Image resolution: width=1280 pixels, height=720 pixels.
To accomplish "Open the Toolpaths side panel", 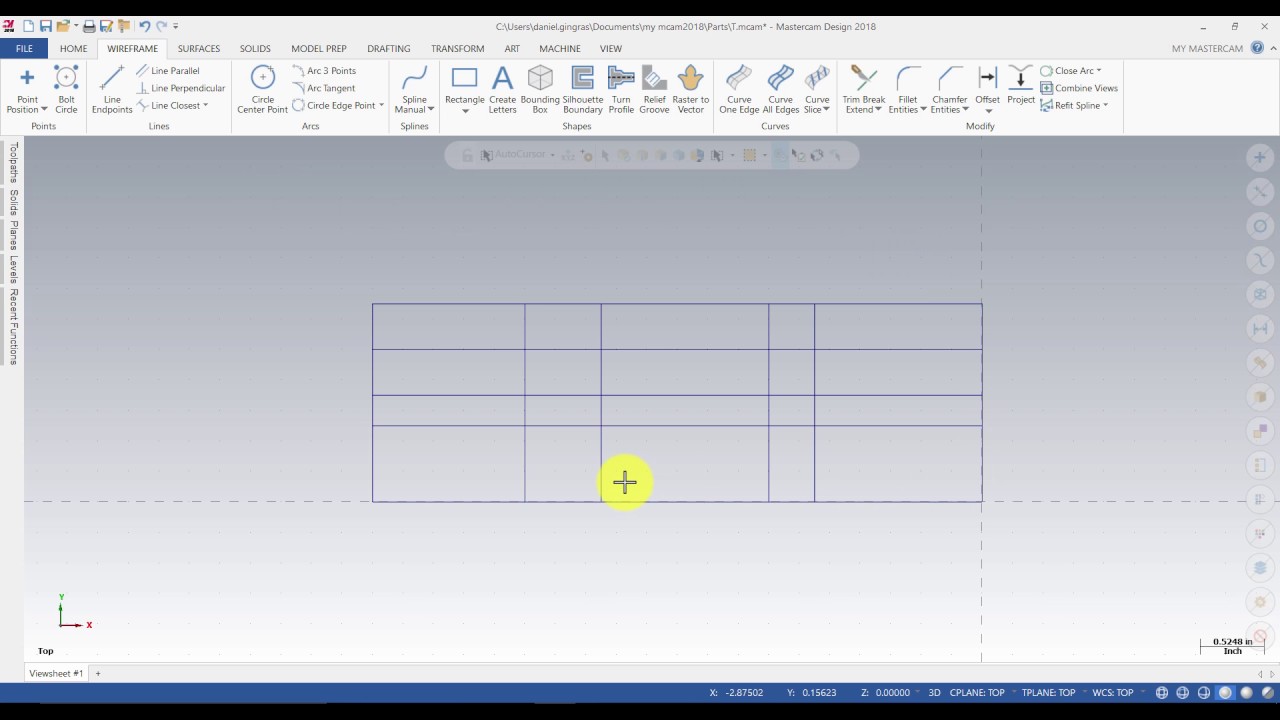I will (13, 163).
